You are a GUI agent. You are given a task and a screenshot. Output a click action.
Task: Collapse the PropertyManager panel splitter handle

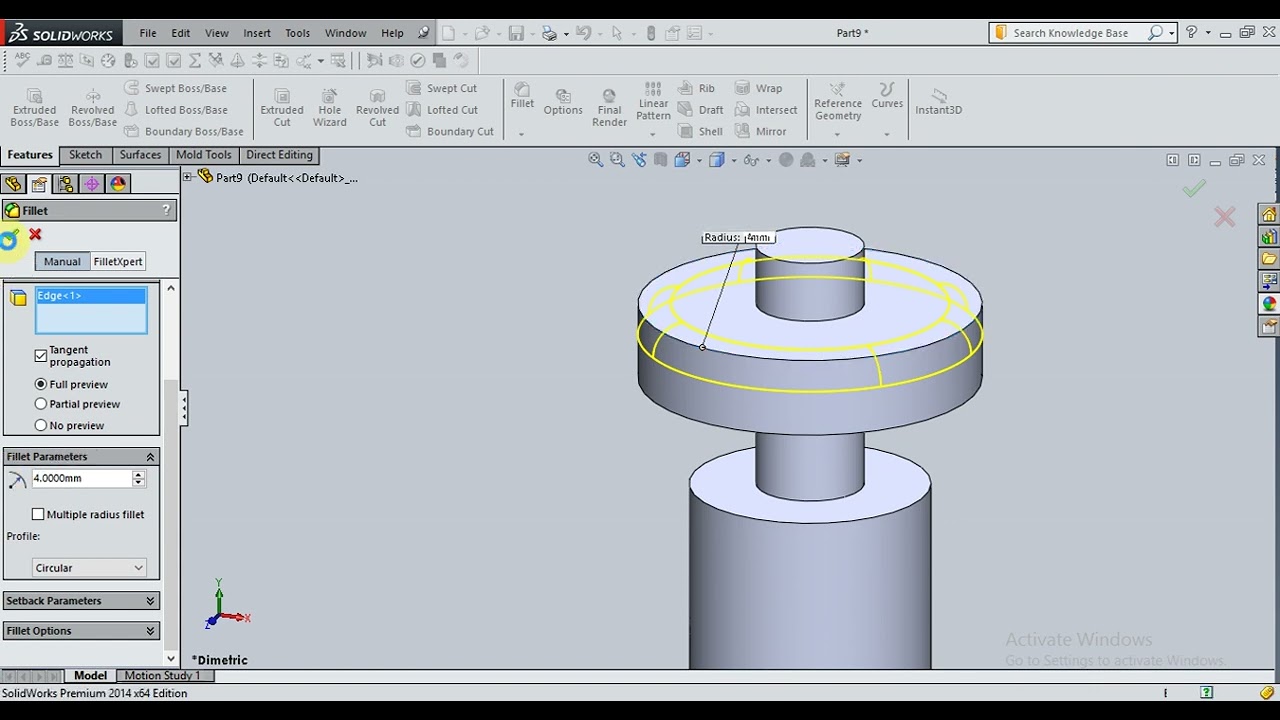[x=184, y=407]
